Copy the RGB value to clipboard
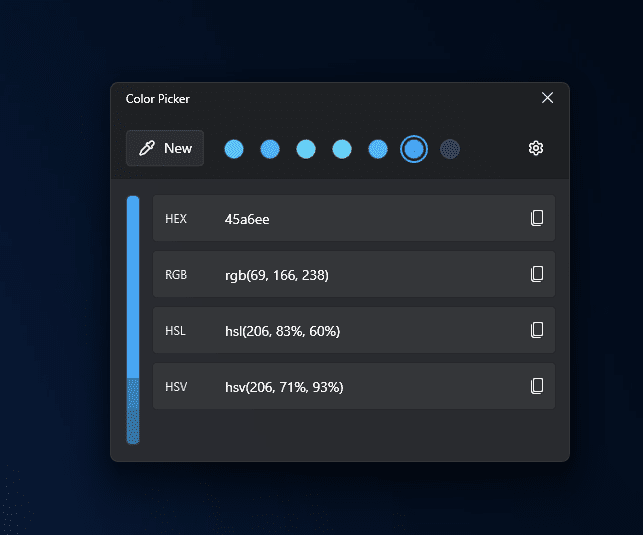Viewport: 643px width, 535px height. 537,274
